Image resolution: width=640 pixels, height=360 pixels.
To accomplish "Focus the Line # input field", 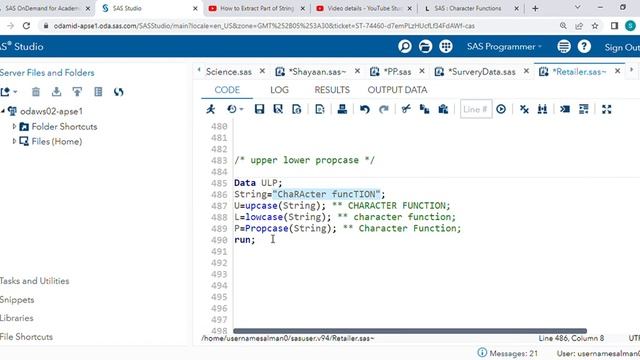I will (476, 109).
